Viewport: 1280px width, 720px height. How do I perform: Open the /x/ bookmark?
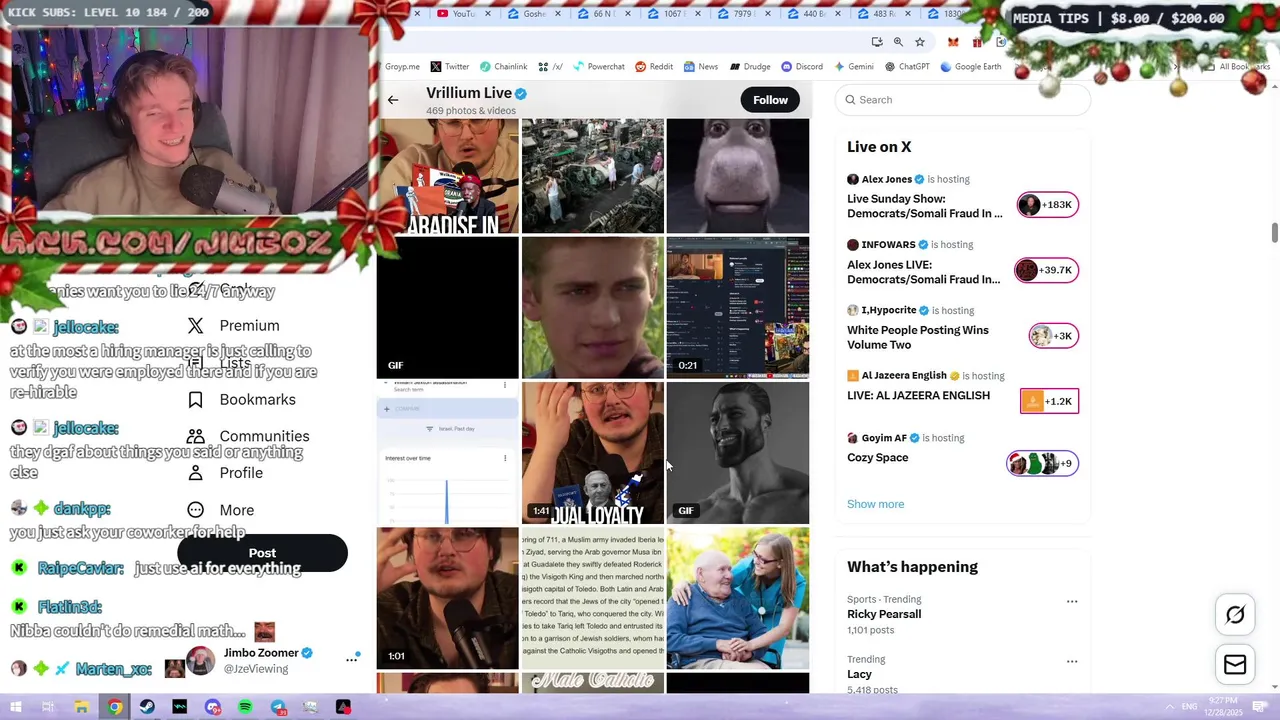pos(551,67)
